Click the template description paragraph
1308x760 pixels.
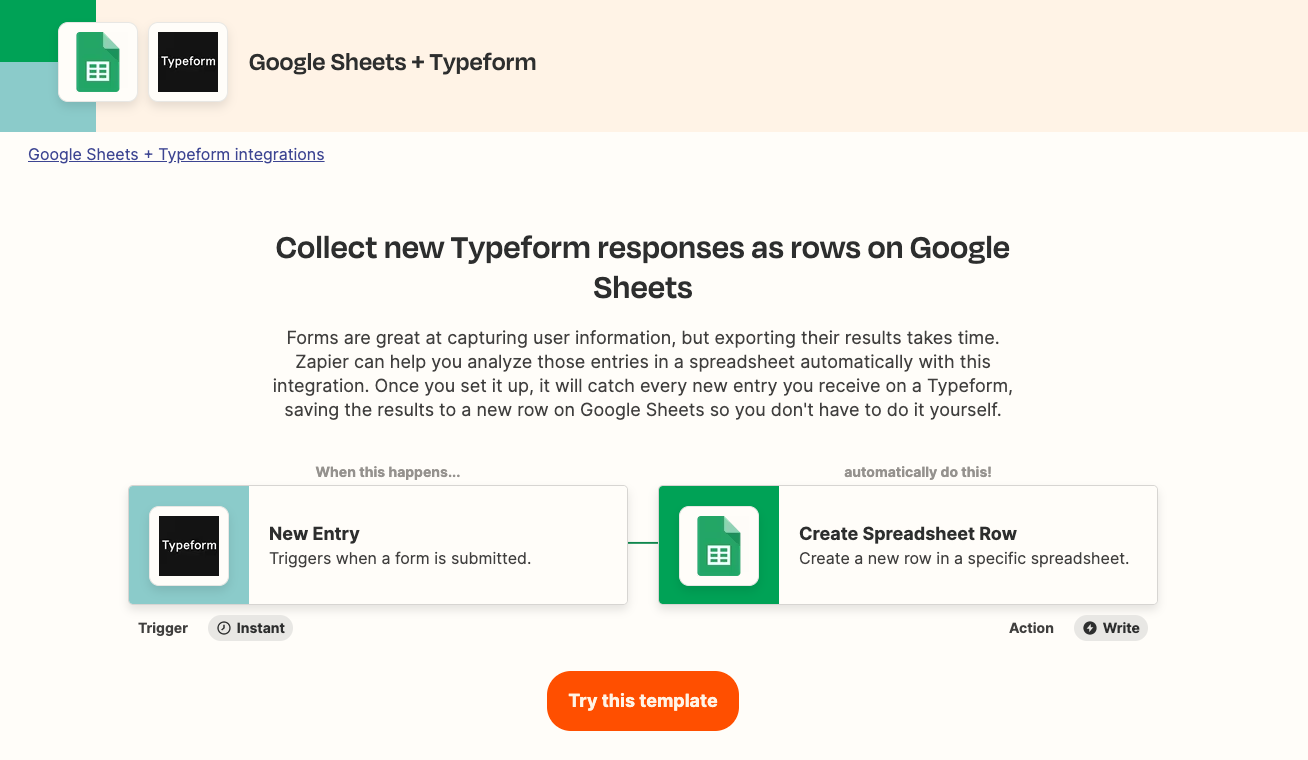pyautogui.click(x=643, y=373)
